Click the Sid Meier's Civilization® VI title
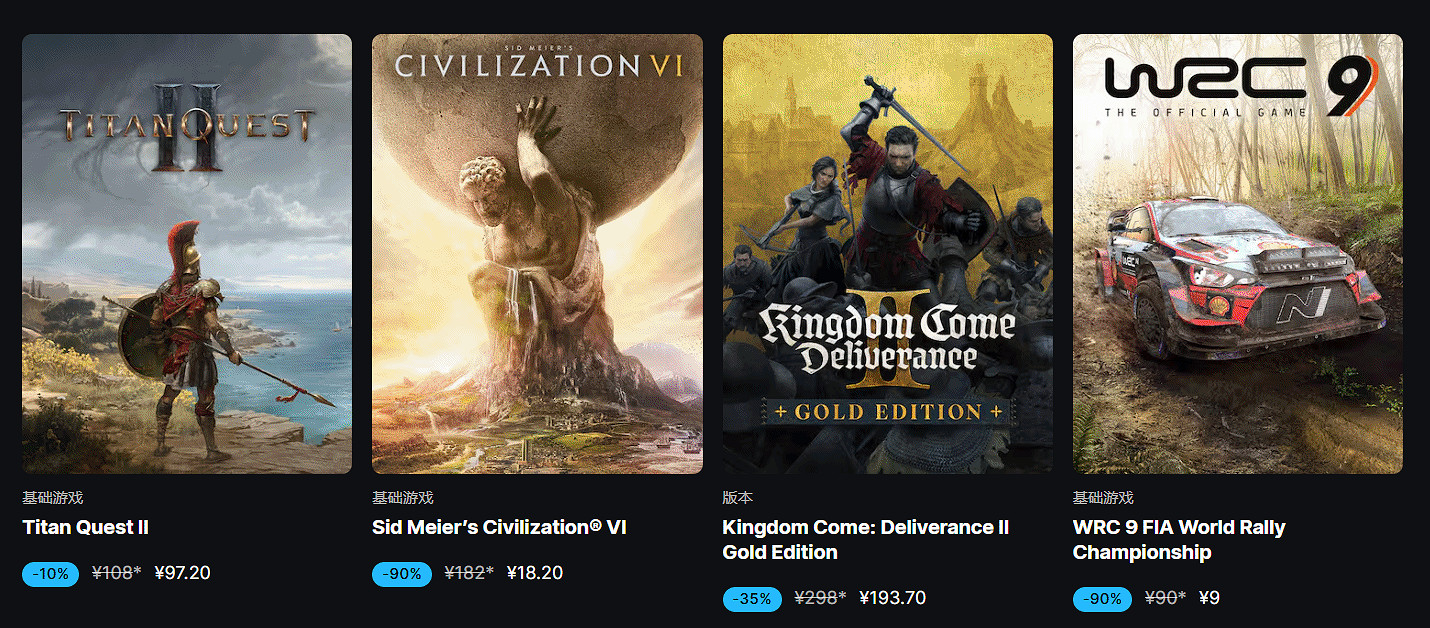1430x628 pixels. coord(499,527)
